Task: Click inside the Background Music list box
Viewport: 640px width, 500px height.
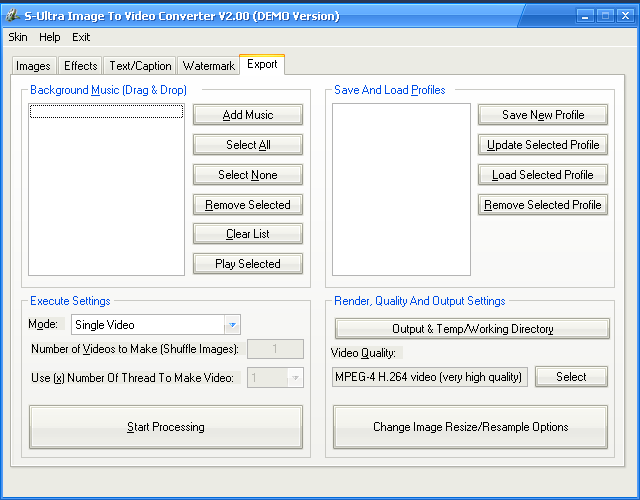Action: tap(107, 189)
